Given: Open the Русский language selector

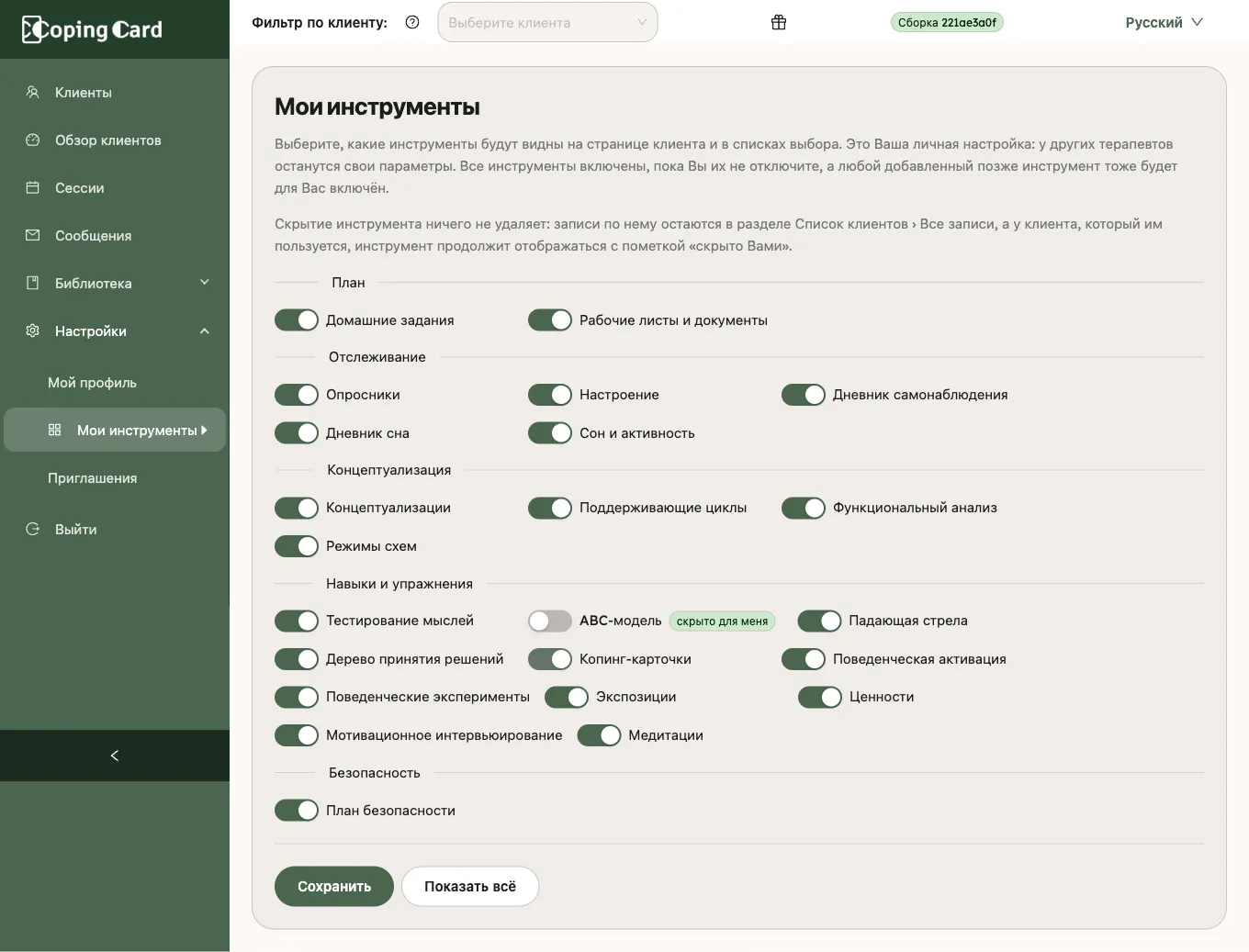Looking at the screenshot, I should (x=1164, y=22).
